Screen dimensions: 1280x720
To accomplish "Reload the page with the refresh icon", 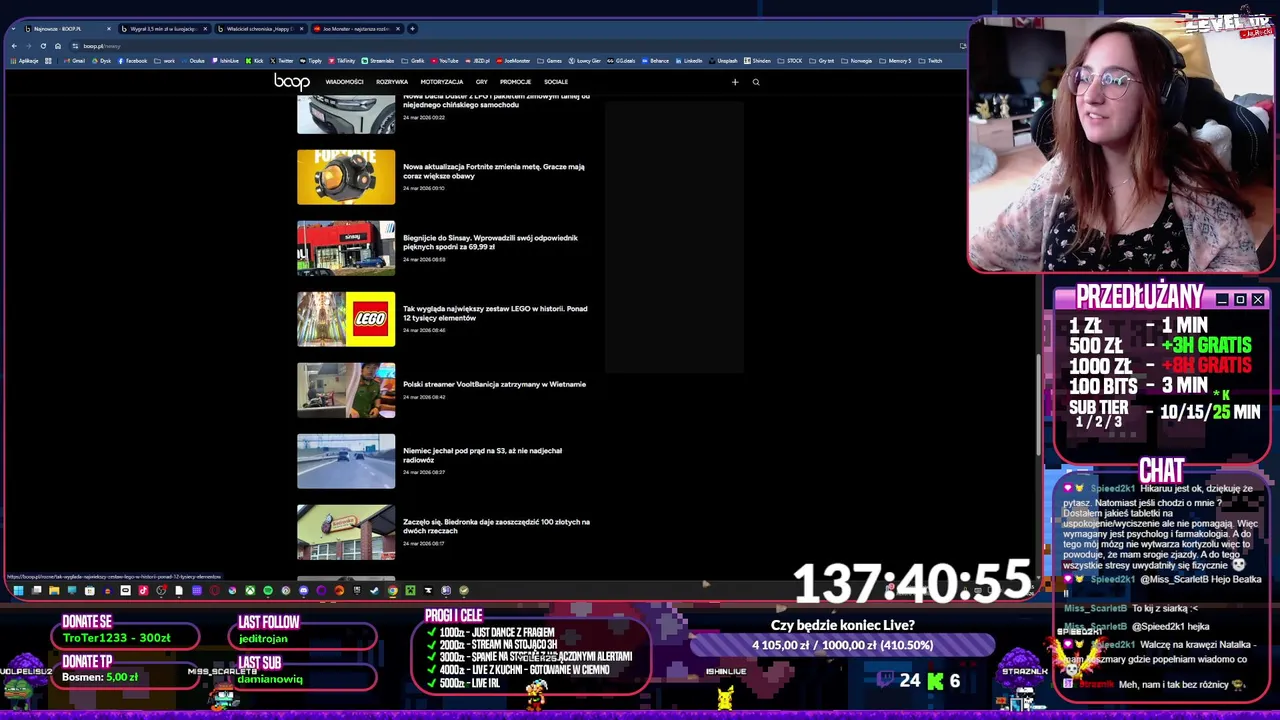I will click(x=43, y=46).
